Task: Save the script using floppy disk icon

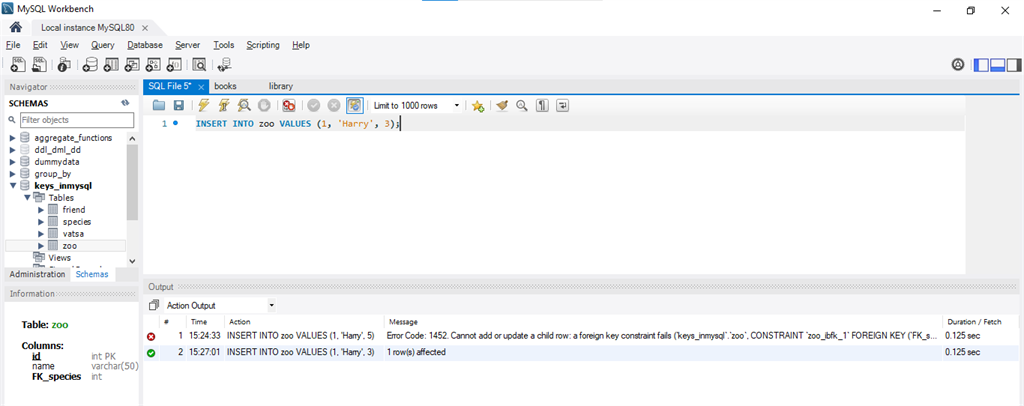Action: point(178,105)
